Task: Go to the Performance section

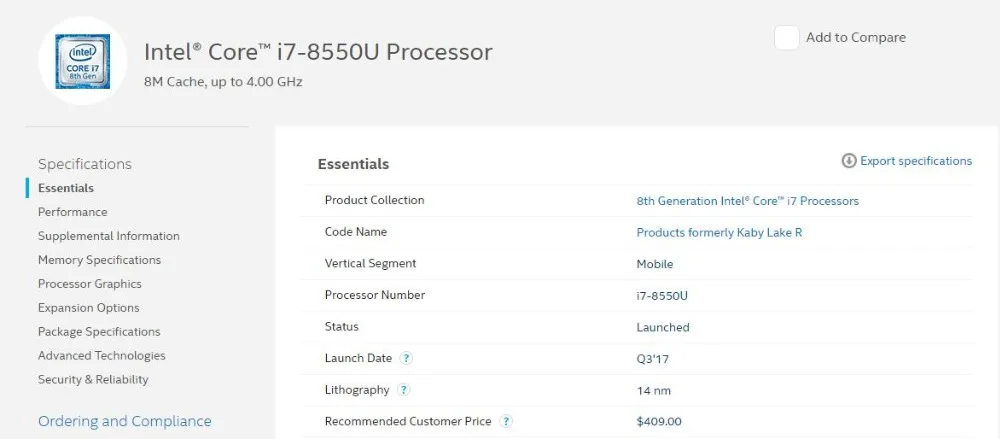Action: point(73,212)
